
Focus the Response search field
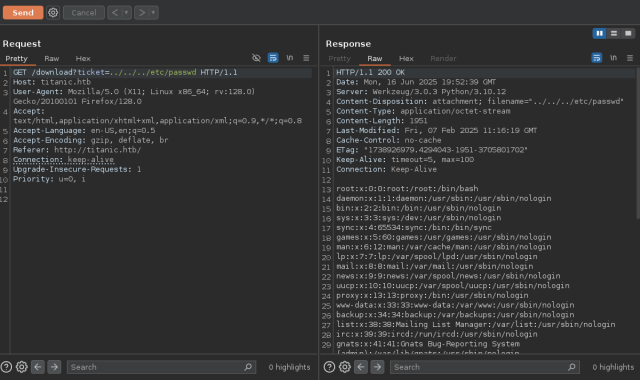(485, 367)
